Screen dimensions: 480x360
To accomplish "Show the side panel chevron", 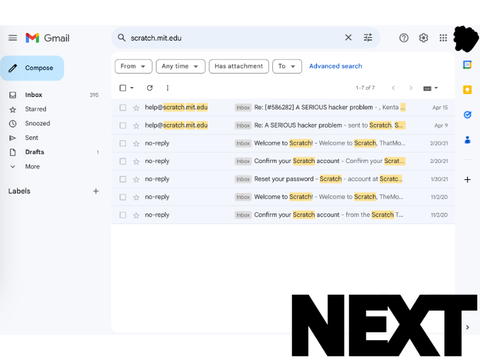I will pyautogui.click(x=468, y=327).
